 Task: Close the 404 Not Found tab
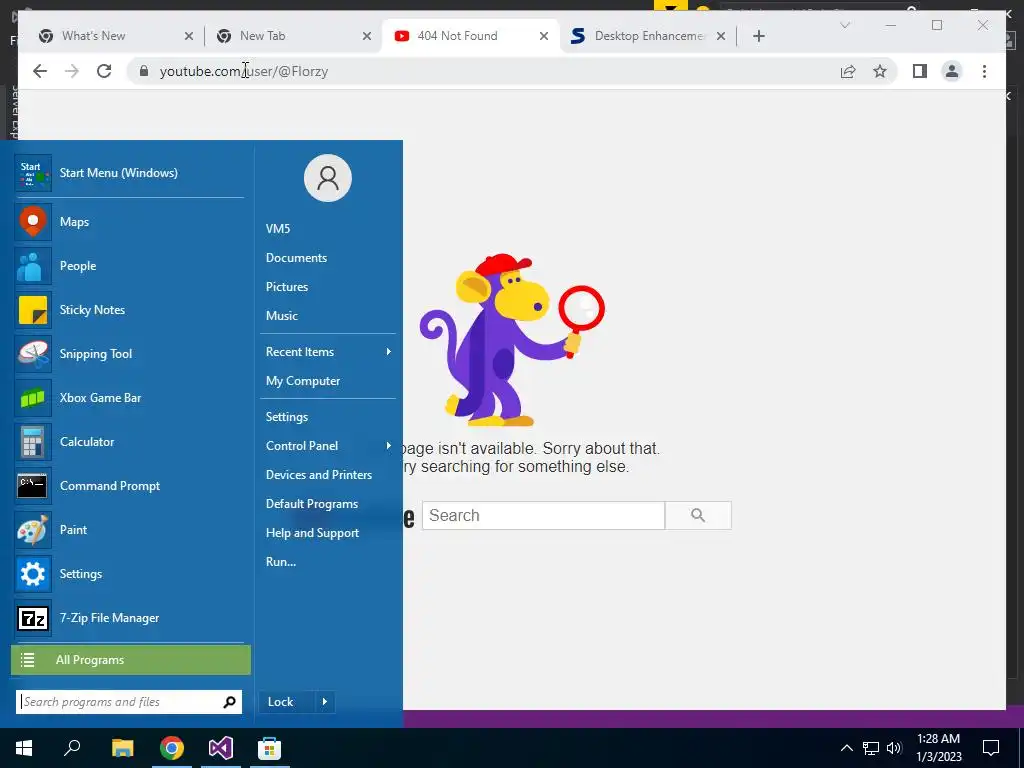[x=543, y=36]
